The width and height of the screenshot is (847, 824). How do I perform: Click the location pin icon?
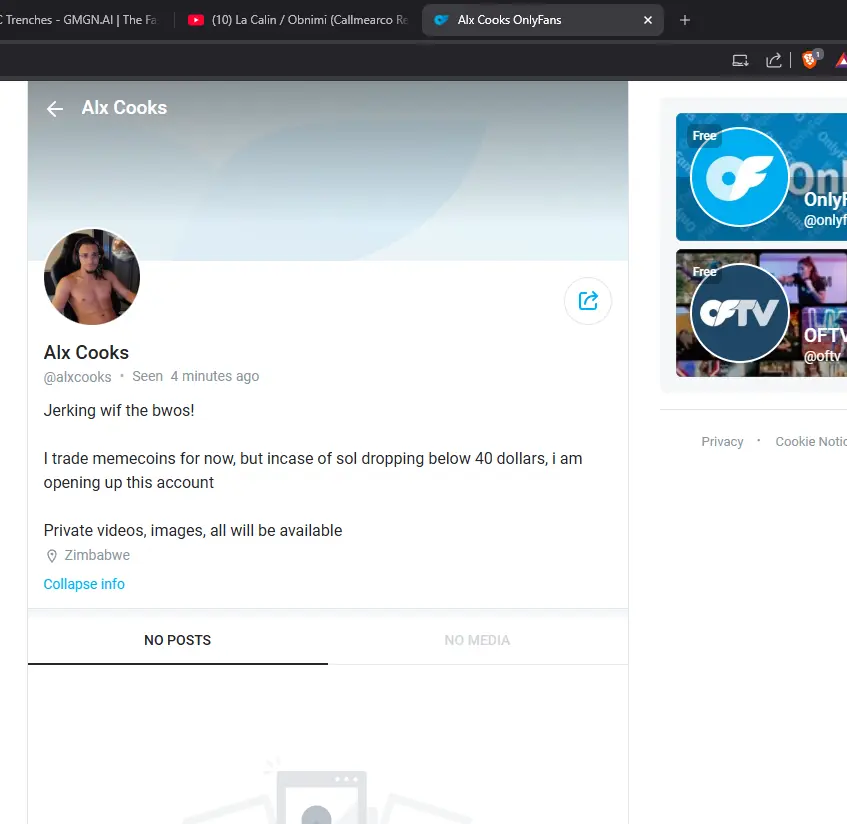(x=52, y=555)
